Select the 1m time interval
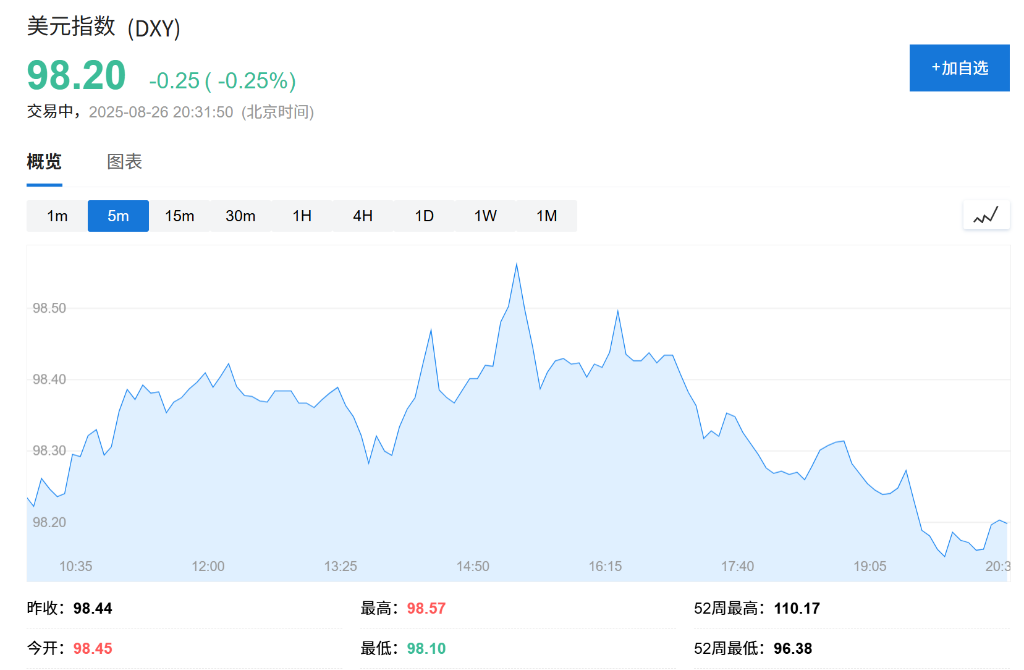This screenshot has width=1024, height=670. (x=57, y=216)
